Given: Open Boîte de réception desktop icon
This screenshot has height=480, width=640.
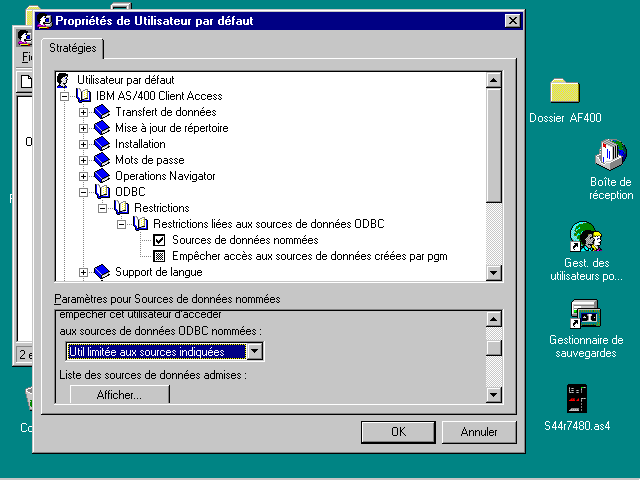Looking at the screenshot, I should click(610, 156).
